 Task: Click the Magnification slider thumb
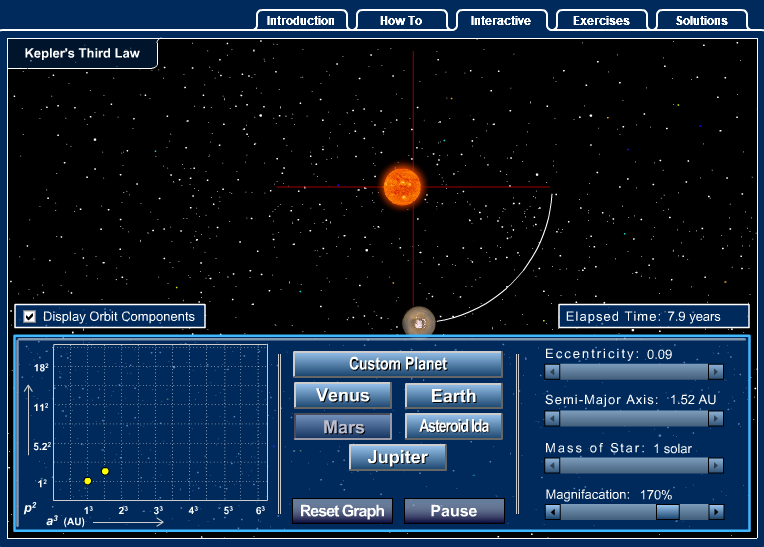668,512
